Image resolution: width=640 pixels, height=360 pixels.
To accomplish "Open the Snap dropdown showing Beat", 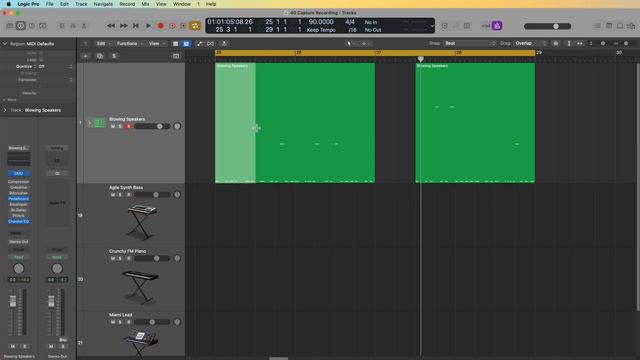I will [x=470, y=43].
